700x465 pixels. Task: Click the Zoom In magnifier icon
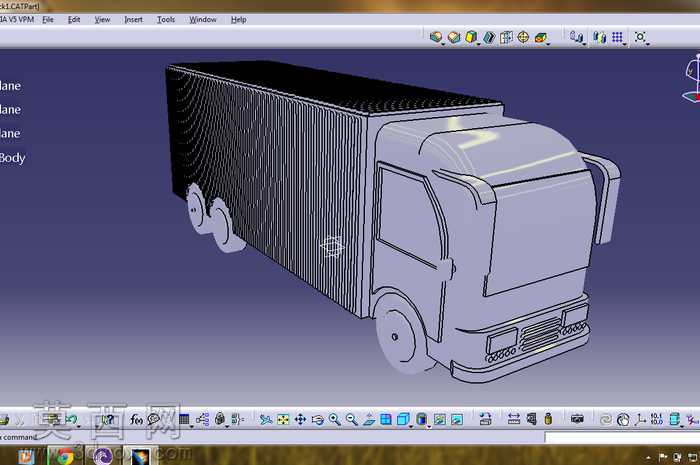point(334,419)
